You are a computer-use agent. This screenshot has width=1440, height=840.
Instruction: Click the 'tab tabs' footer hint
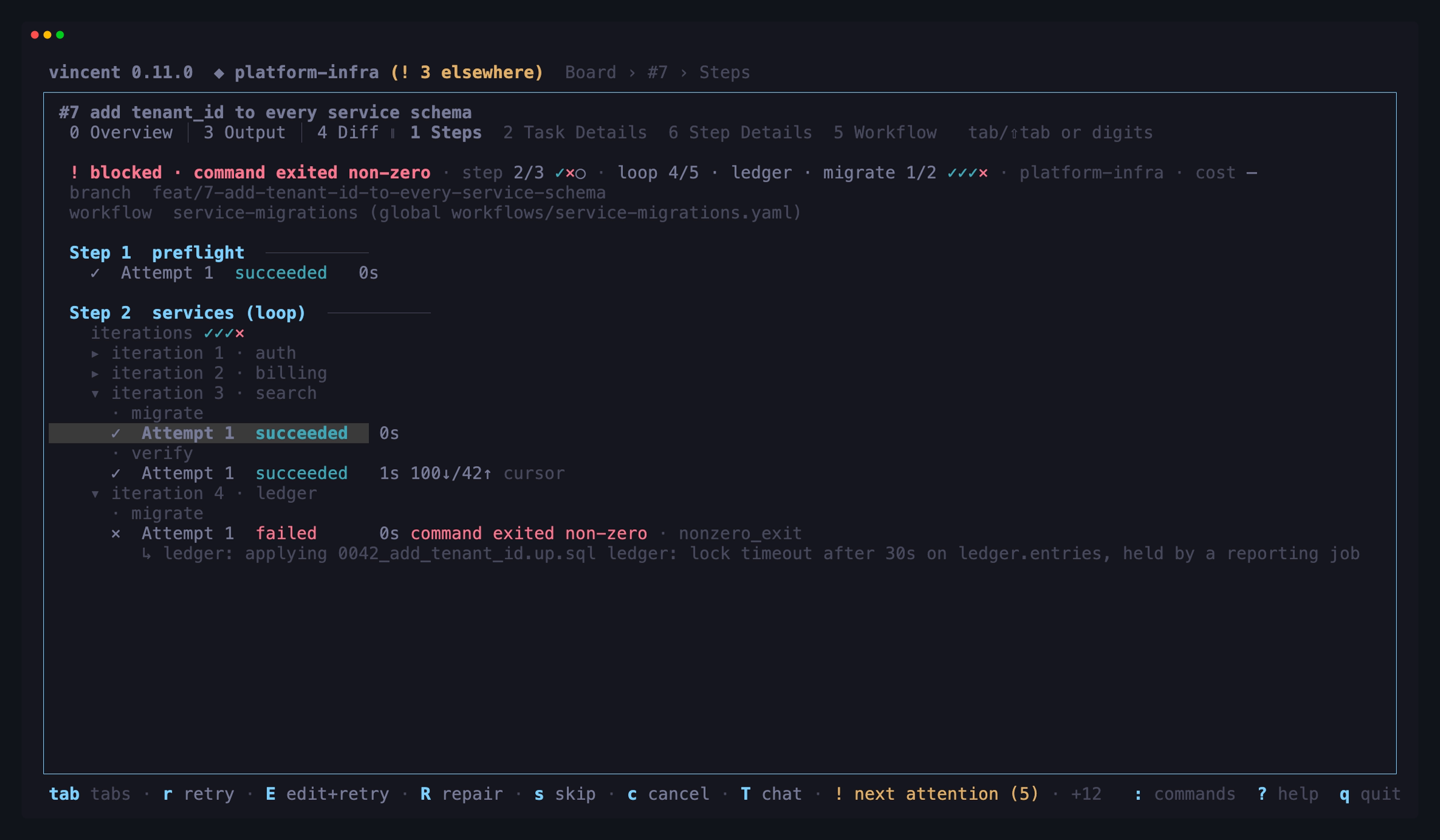coord(89,794)
